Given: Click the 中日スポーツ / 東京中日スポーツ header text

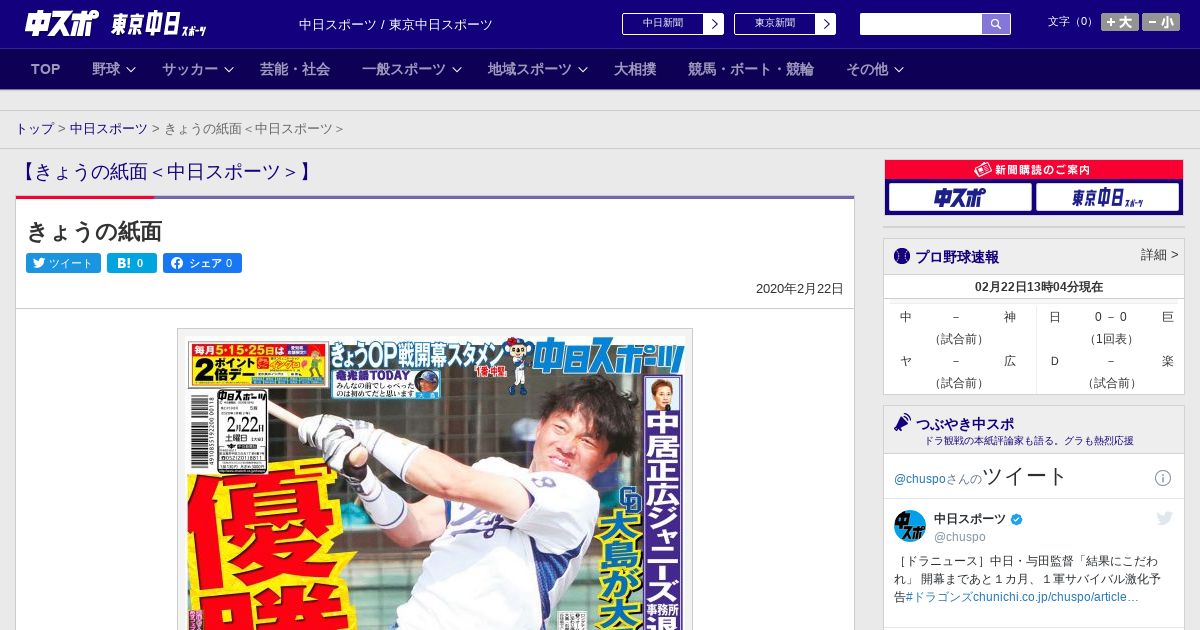Looking at the screenshot, I should (396, 24).
